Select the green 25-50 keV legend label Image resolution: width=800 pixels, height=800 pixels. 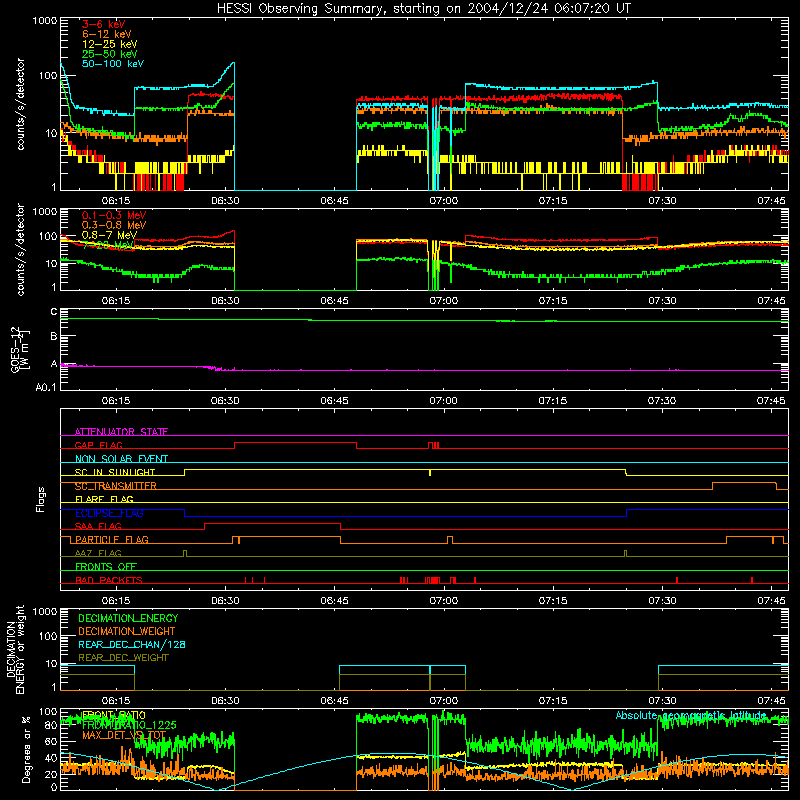click(110, 54)
